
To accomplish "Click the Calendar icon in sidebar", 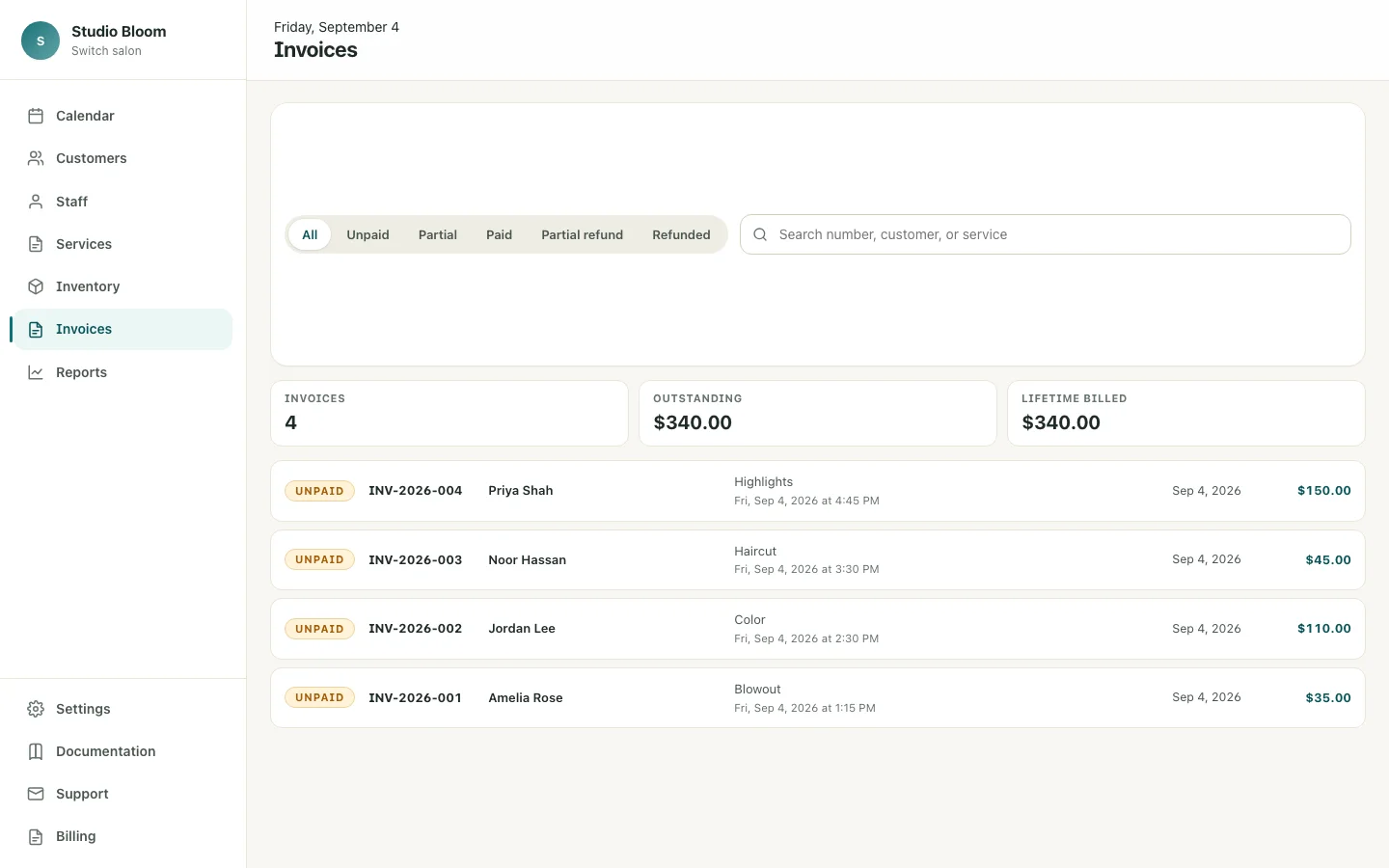I will point(36,116).
